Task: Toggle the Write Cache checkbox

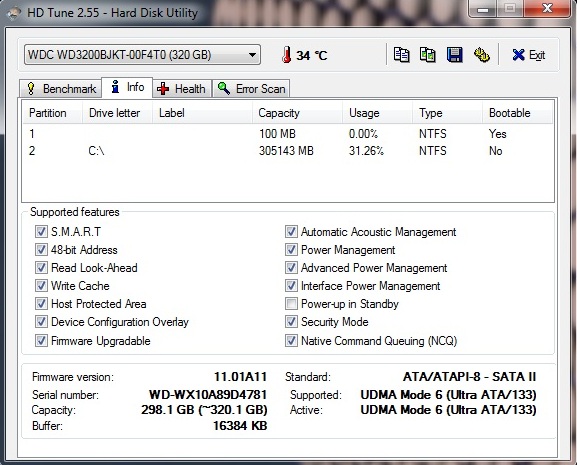Action: [x=41, y=286]
